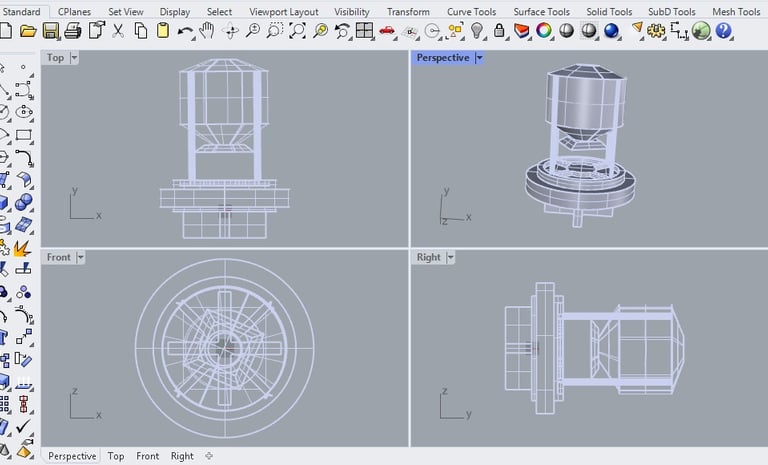The width and height of the screenshot is (768, 465).
Task: Click Zoom Extents icon
Action: pyautogui.click(x=297, y=31)
